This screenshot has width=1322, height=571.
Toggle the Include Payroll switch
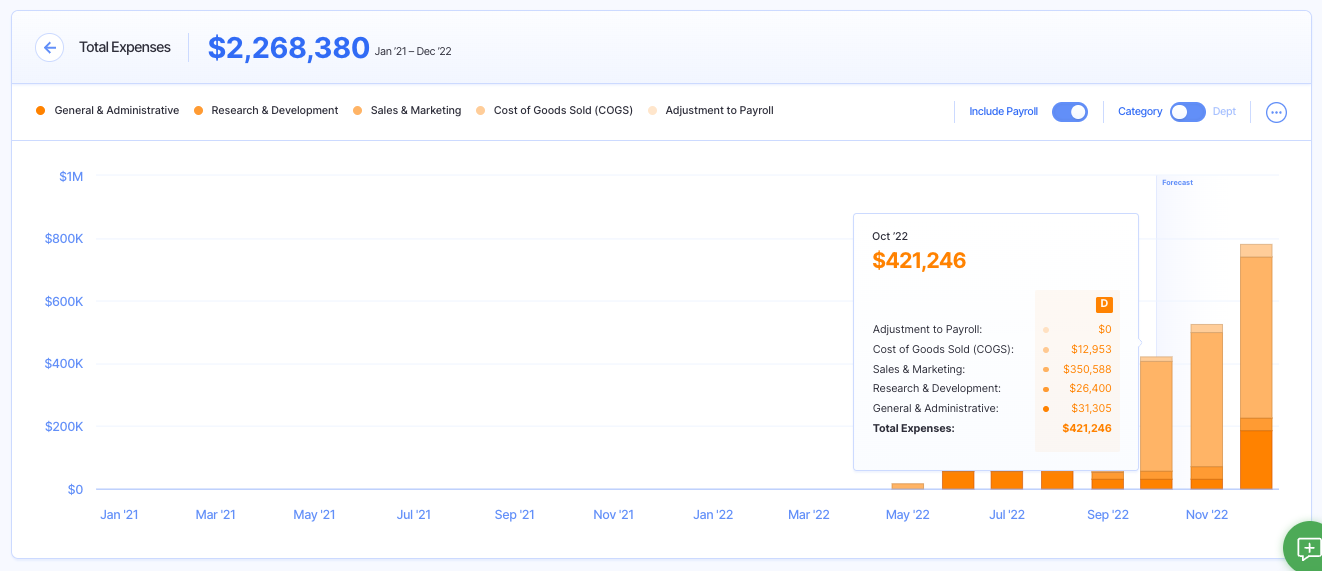coord(1069,112)
